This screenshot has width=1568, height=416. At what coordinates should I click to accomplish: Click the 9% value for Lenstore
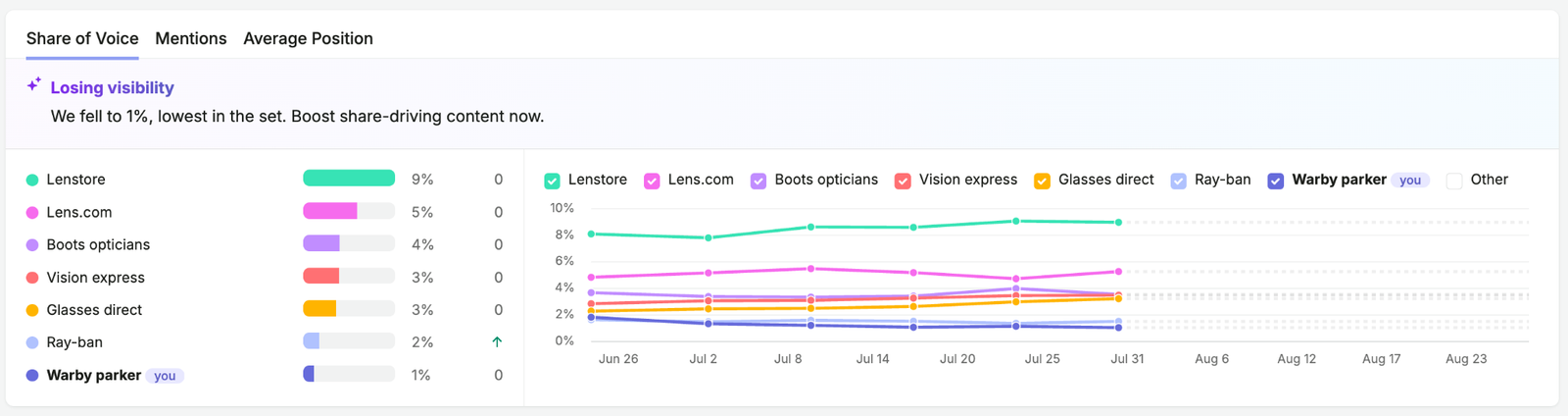[x=422, y=180]
